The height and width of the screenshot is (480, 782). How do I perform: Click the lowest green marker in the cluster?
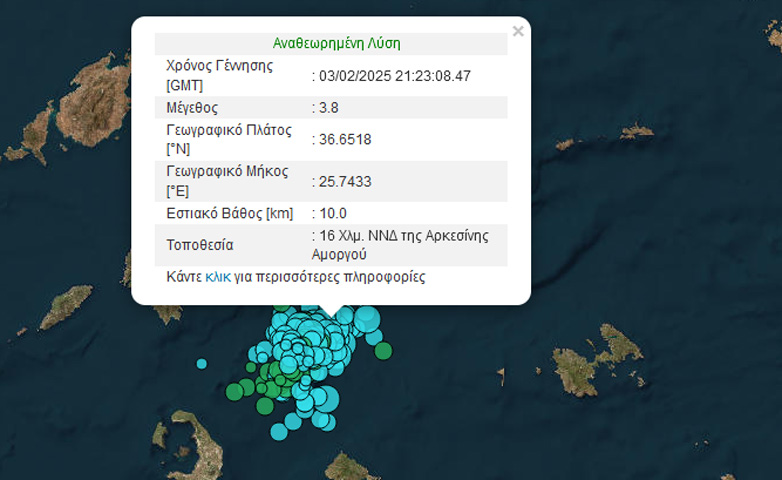point(265,406)
